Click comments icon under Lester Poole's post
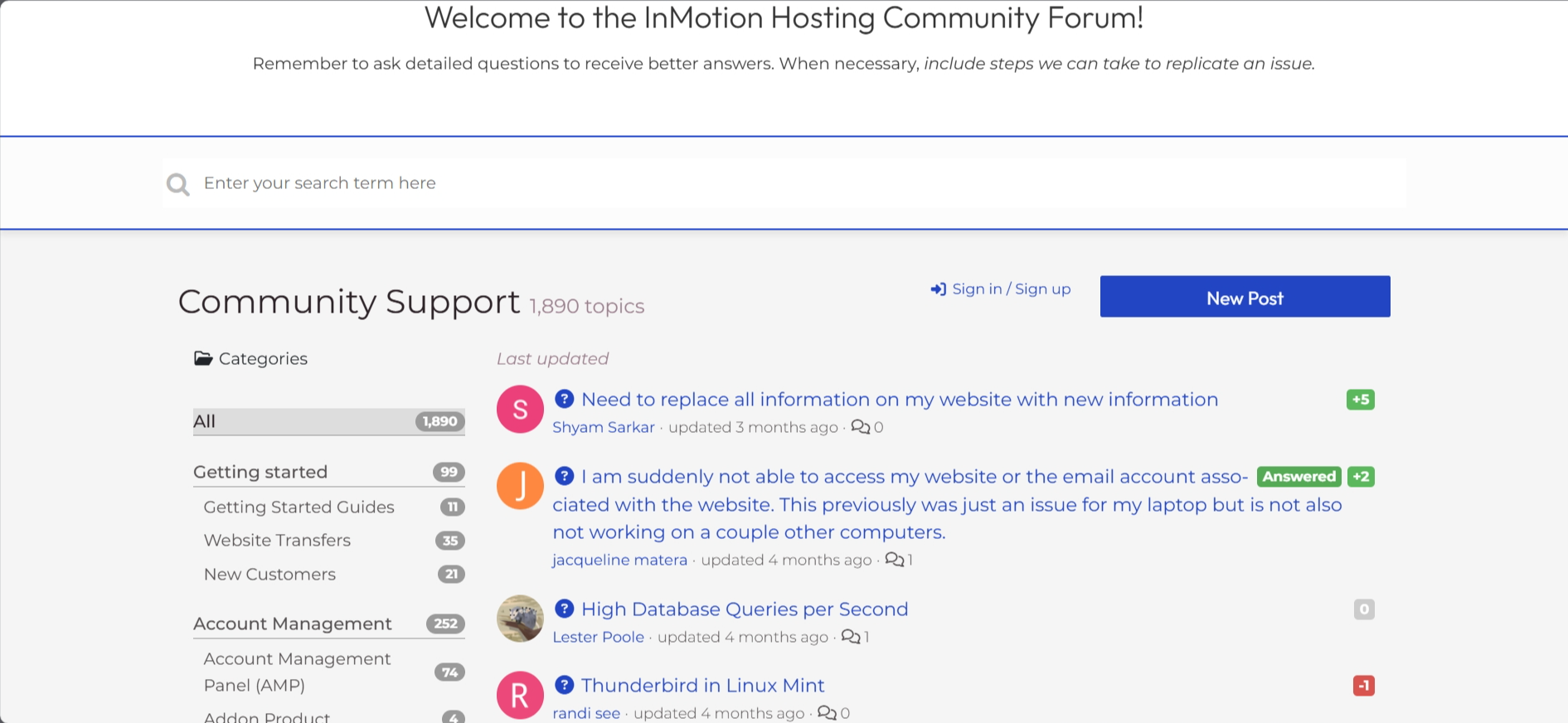Screen dimensions: 1568x723 click(x=851, y=637)
